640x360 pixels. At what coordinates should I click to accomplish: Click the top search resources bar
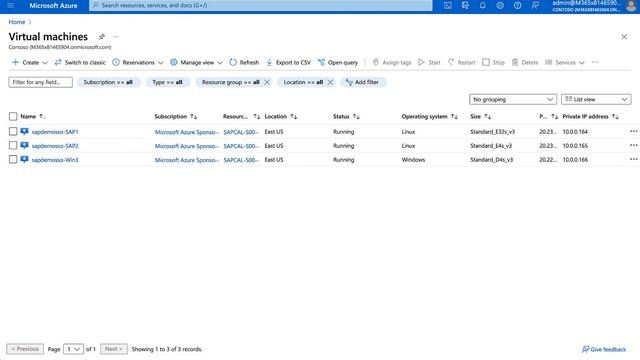pos(260,5)
